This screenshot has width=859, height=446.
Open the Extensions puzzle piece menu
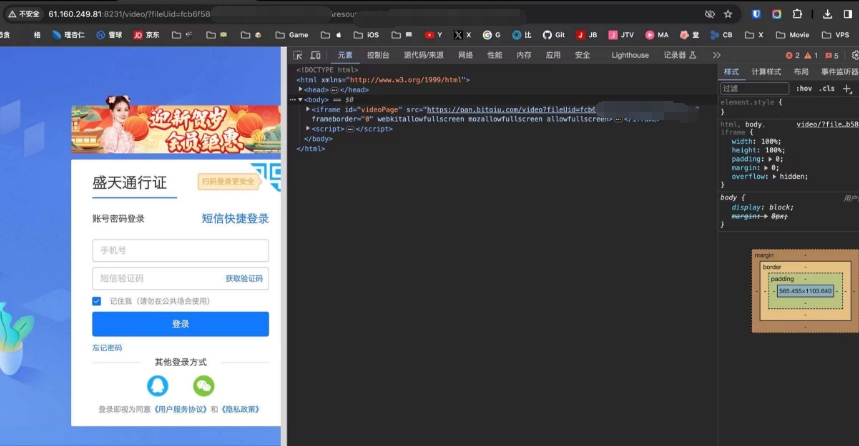[797, 14]
